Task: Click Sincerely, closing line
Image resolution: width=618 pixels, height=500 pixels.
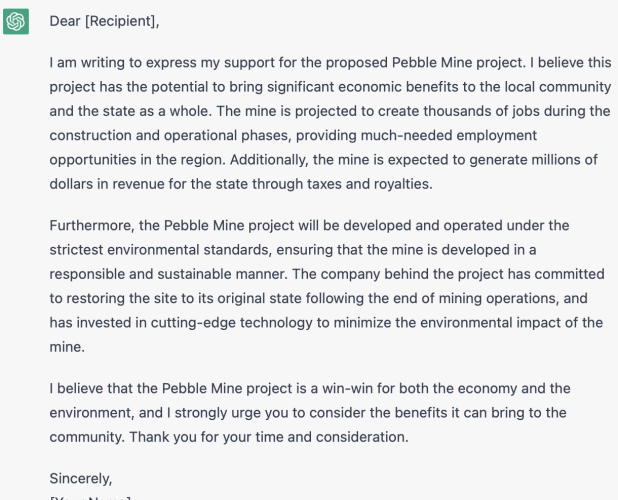Action: tap(81, 478)
